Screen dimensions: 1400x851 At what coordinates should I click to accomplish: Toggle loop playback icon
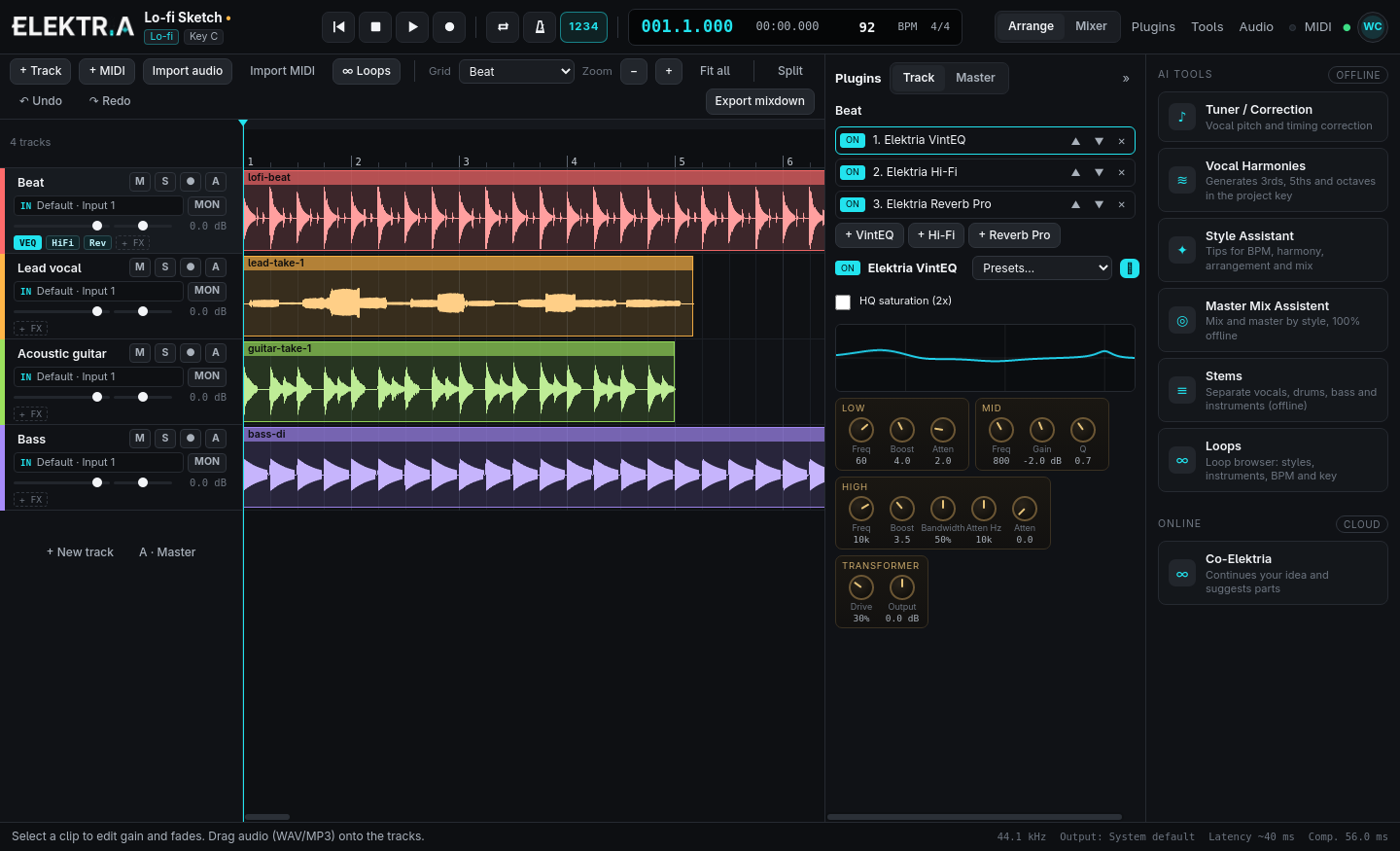coord(503,27)
